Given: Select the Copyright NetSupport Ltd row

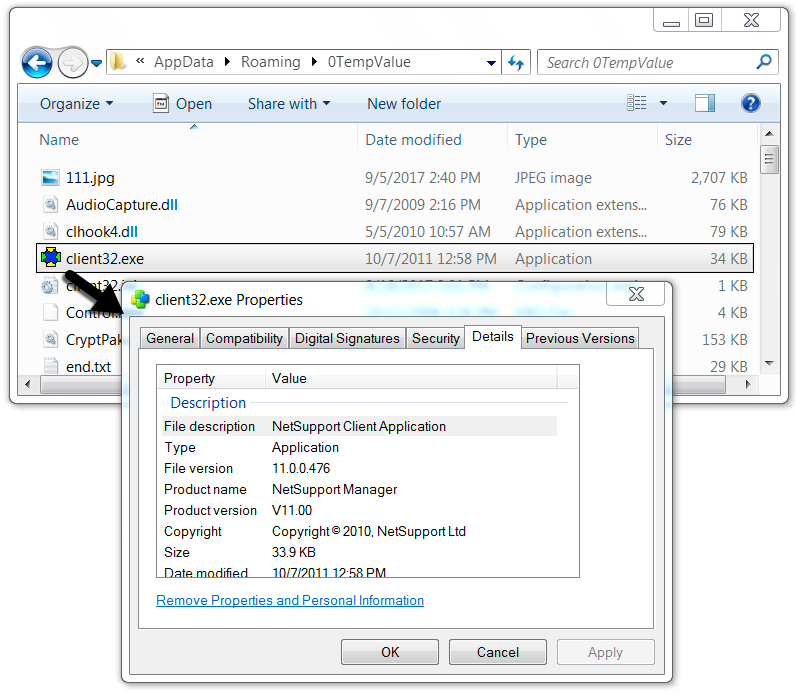Looking at the screenshot, I should (x=359, y=531).
